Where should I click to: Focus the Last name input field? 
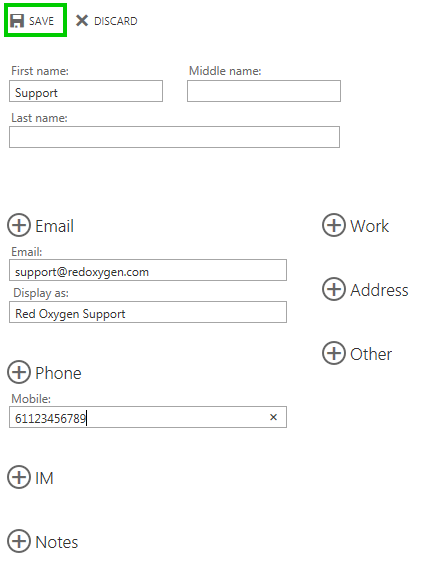174,137
